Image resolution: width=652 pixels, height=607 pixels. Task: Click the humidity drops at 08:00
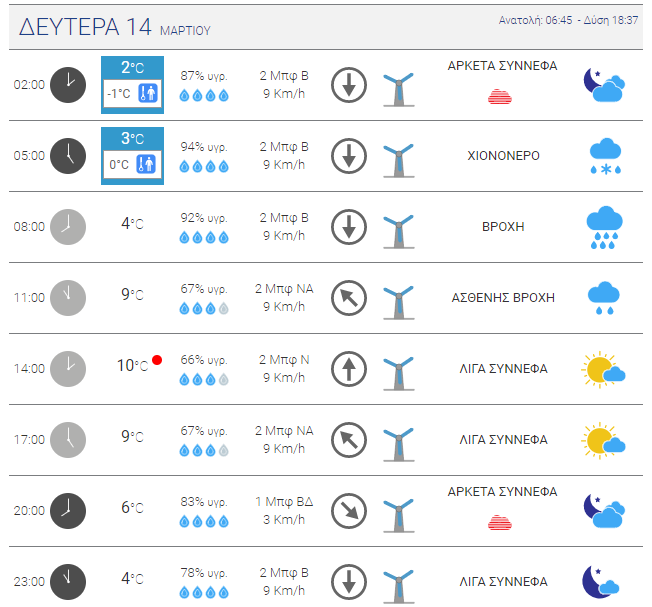204,238
